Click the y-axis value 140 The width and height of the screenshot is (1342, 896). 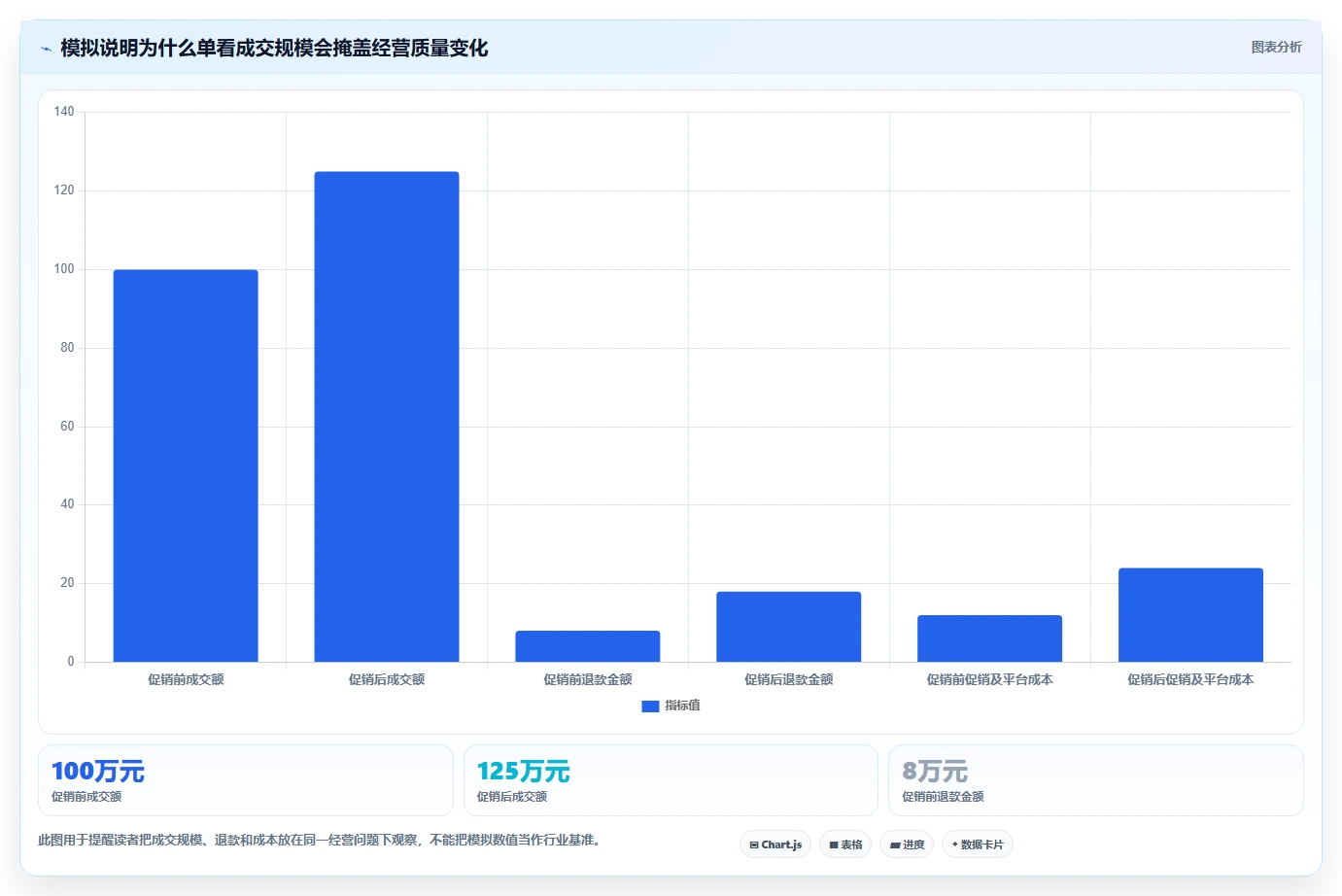pyautogui.click(x=64, y=112)
